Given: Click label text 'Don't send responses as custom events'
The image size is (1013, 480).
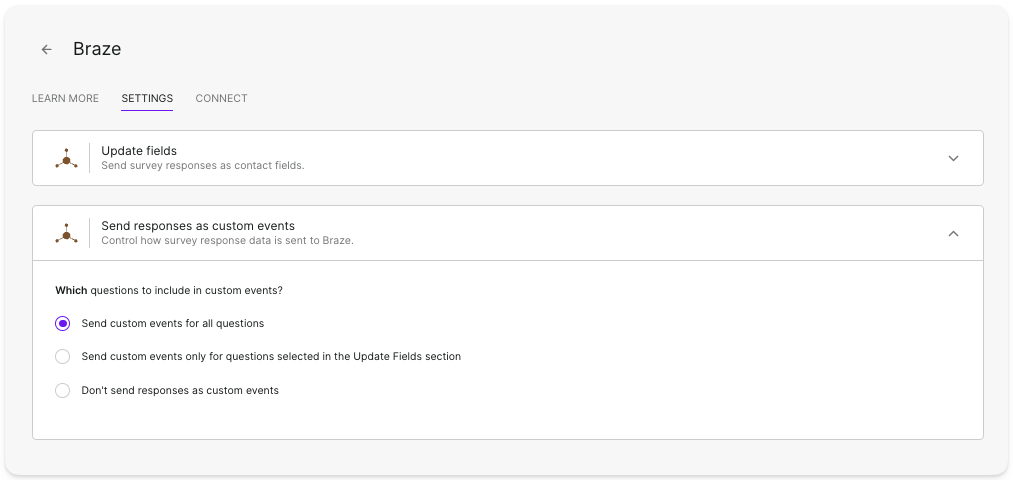Looking at the screenshot, I should coord(180,390).
